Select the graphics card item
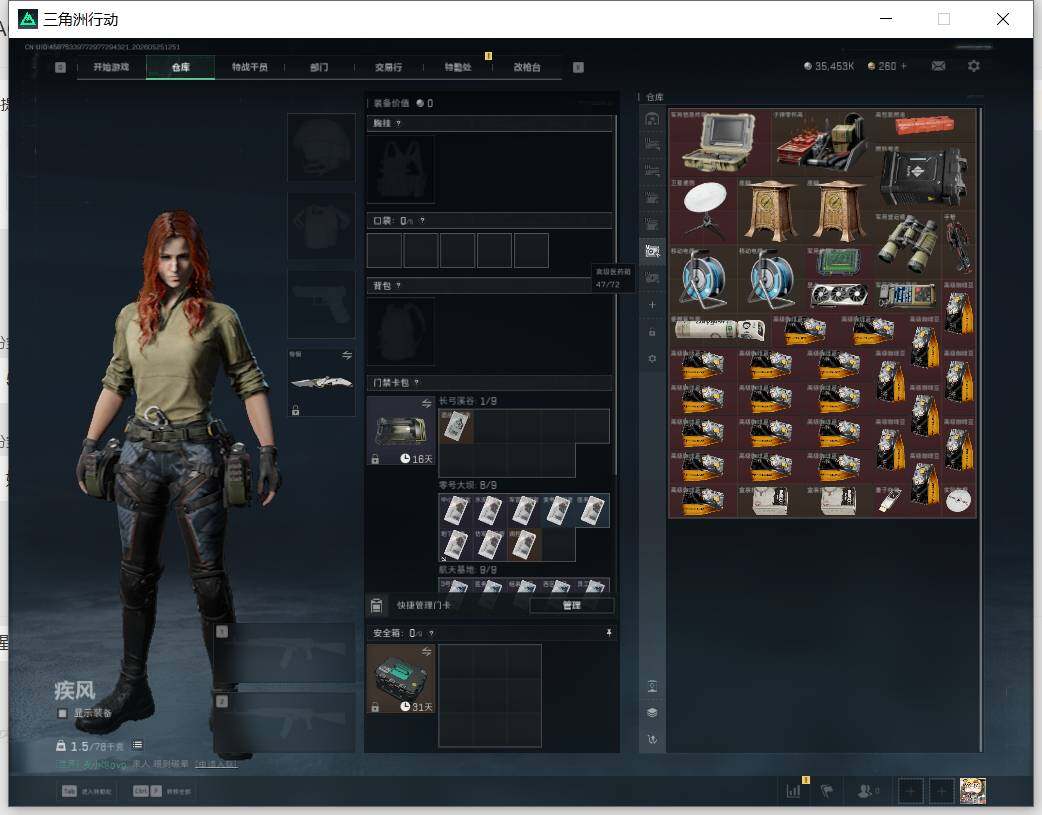Screen dimensions: 1042x815 click(x=839, y=296)
